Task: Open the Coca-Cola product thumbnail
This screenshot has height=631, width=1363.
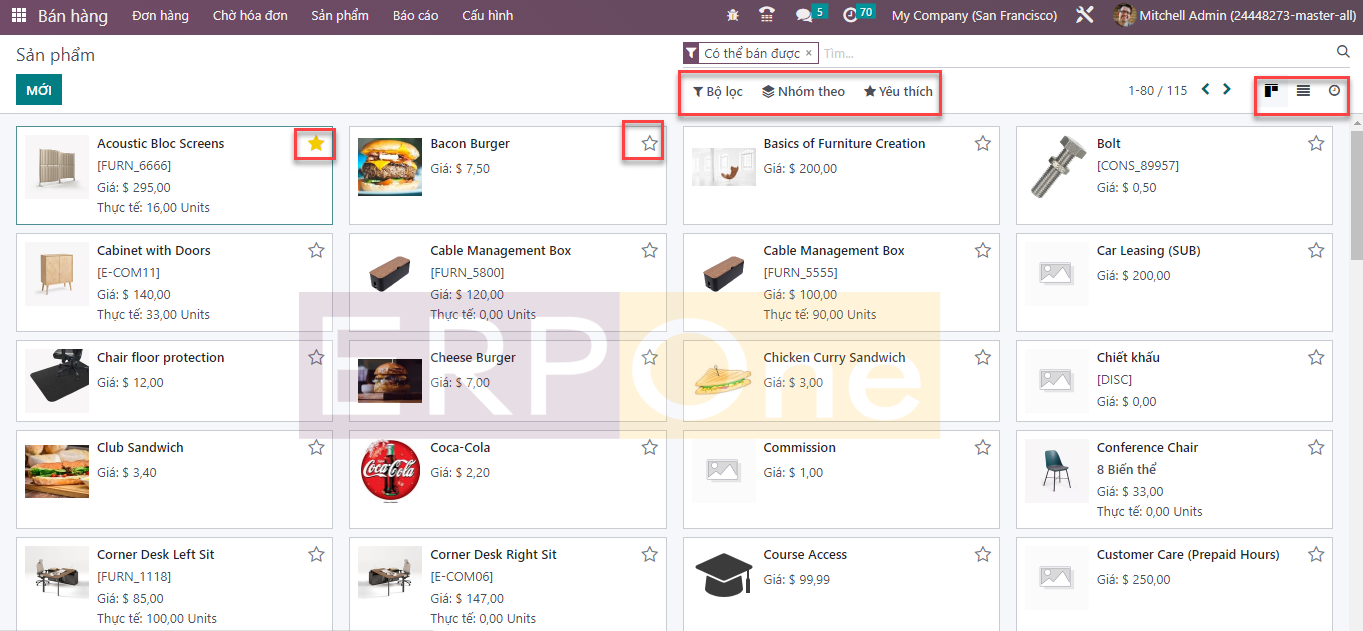Action: 390,471
